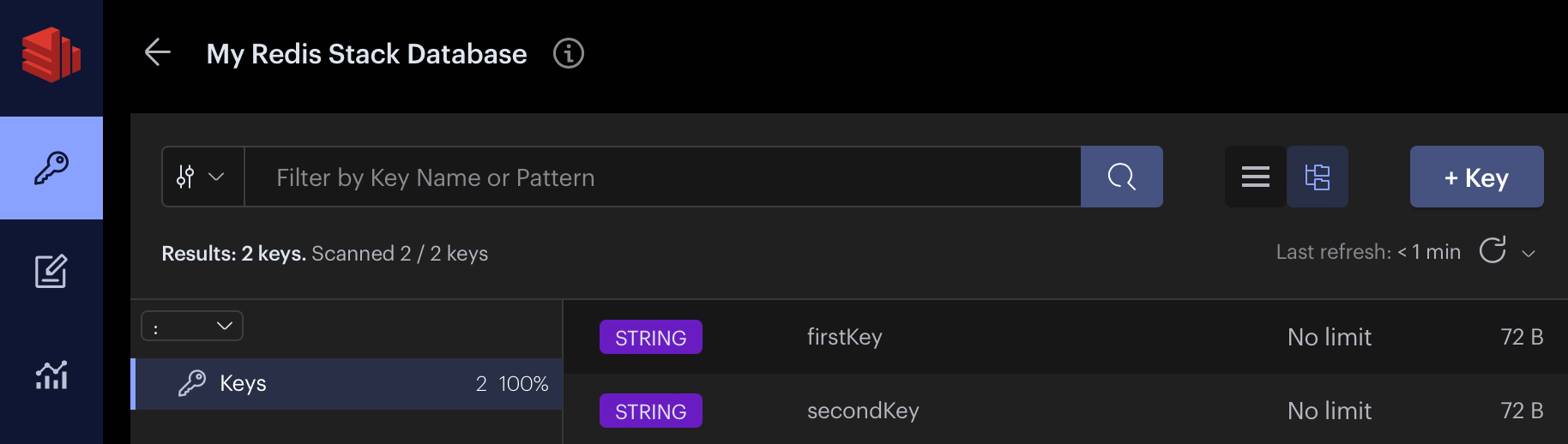Click the Redis logo icon
This screenshot has height=444, width=1568.
(51, 55)
